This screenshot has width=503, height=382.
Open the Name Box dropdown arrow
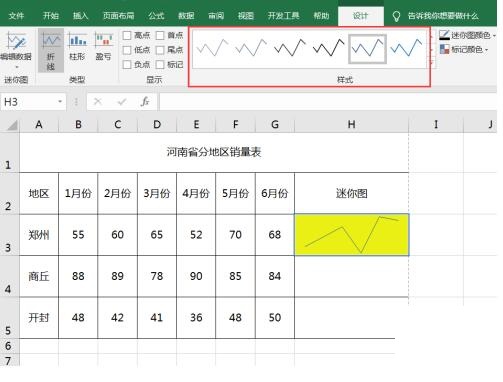coord(60,102)
